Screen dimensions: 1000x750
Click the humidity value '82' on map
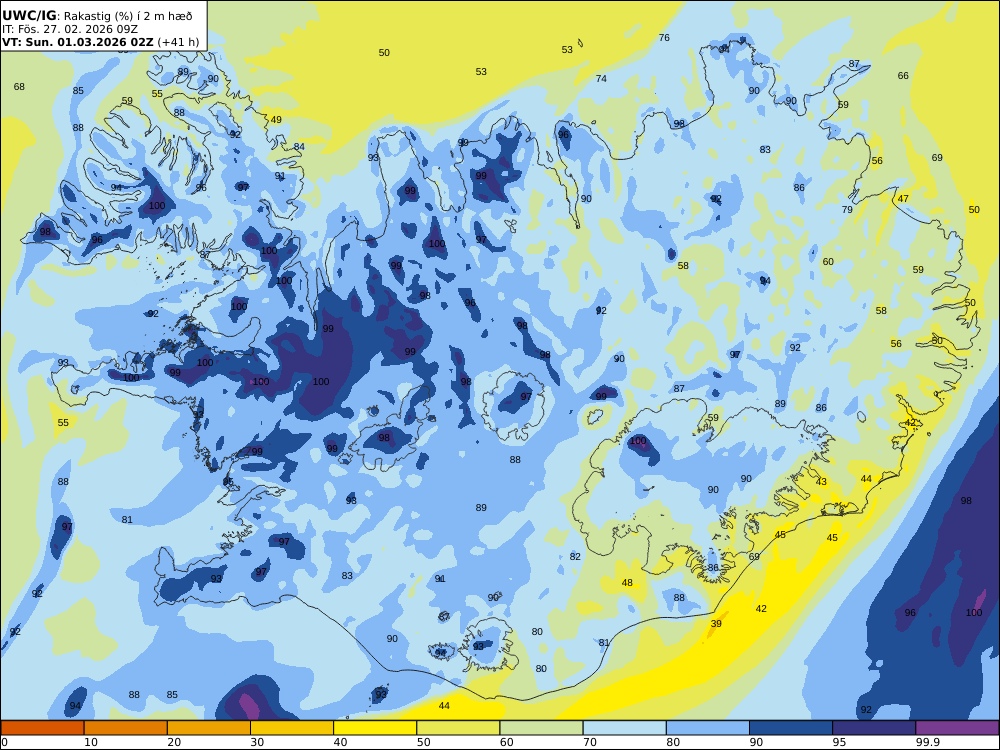(575, 556)
